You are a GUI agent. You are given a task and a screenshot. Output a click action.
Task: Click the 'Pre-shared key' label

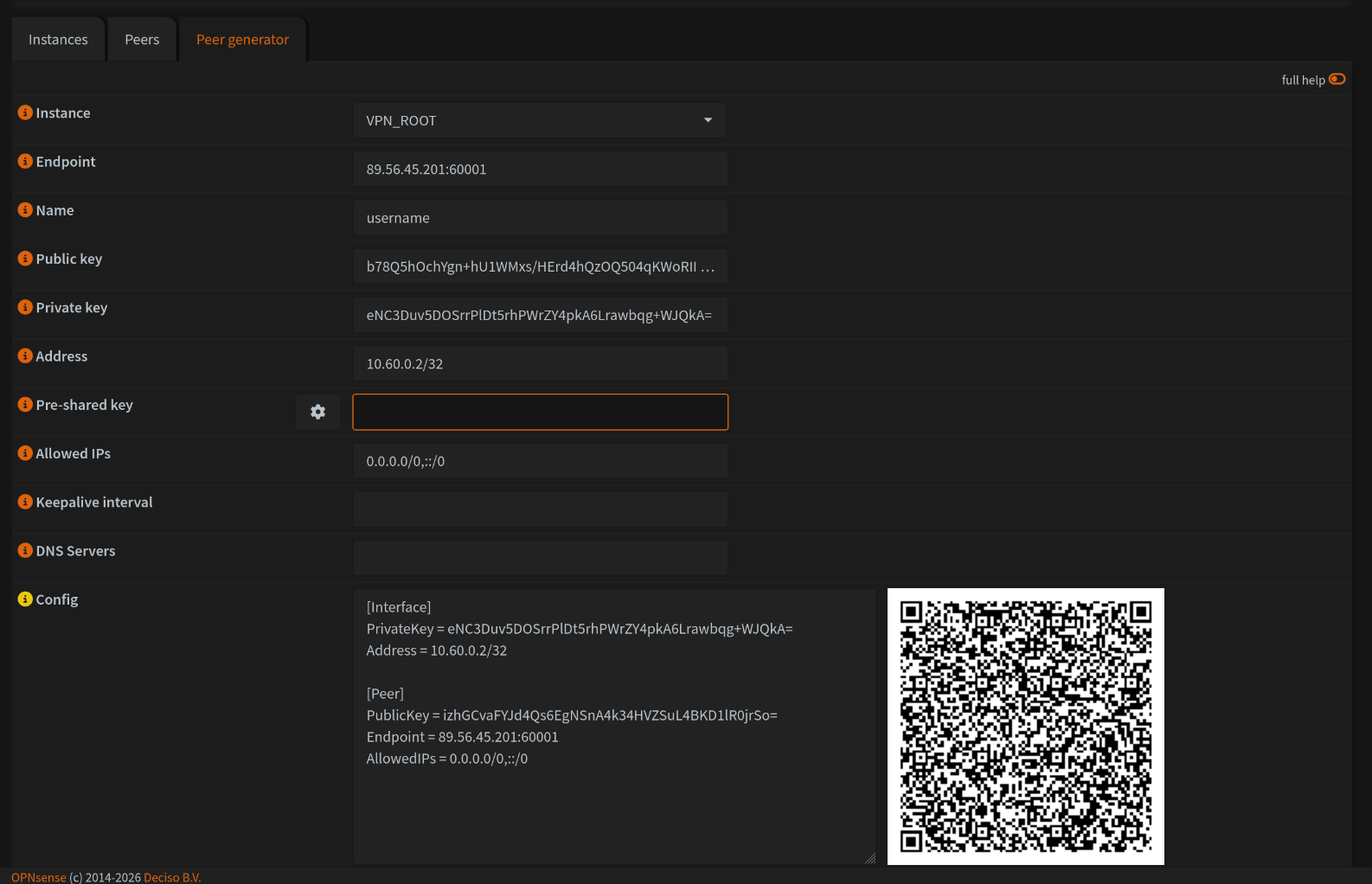pos(84,405)
